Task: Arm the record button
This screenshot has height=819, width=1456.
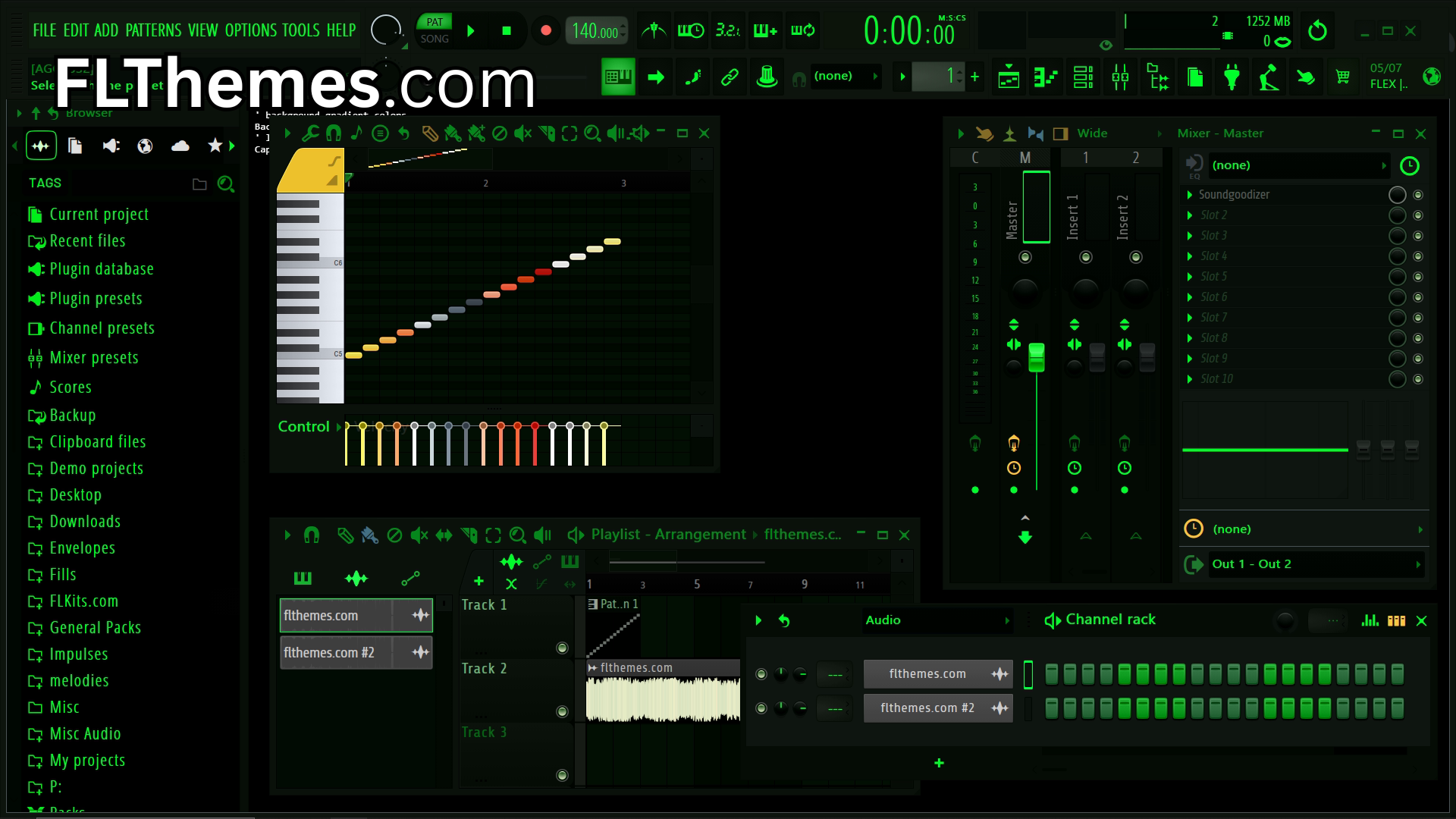Action: click(545, 31)
